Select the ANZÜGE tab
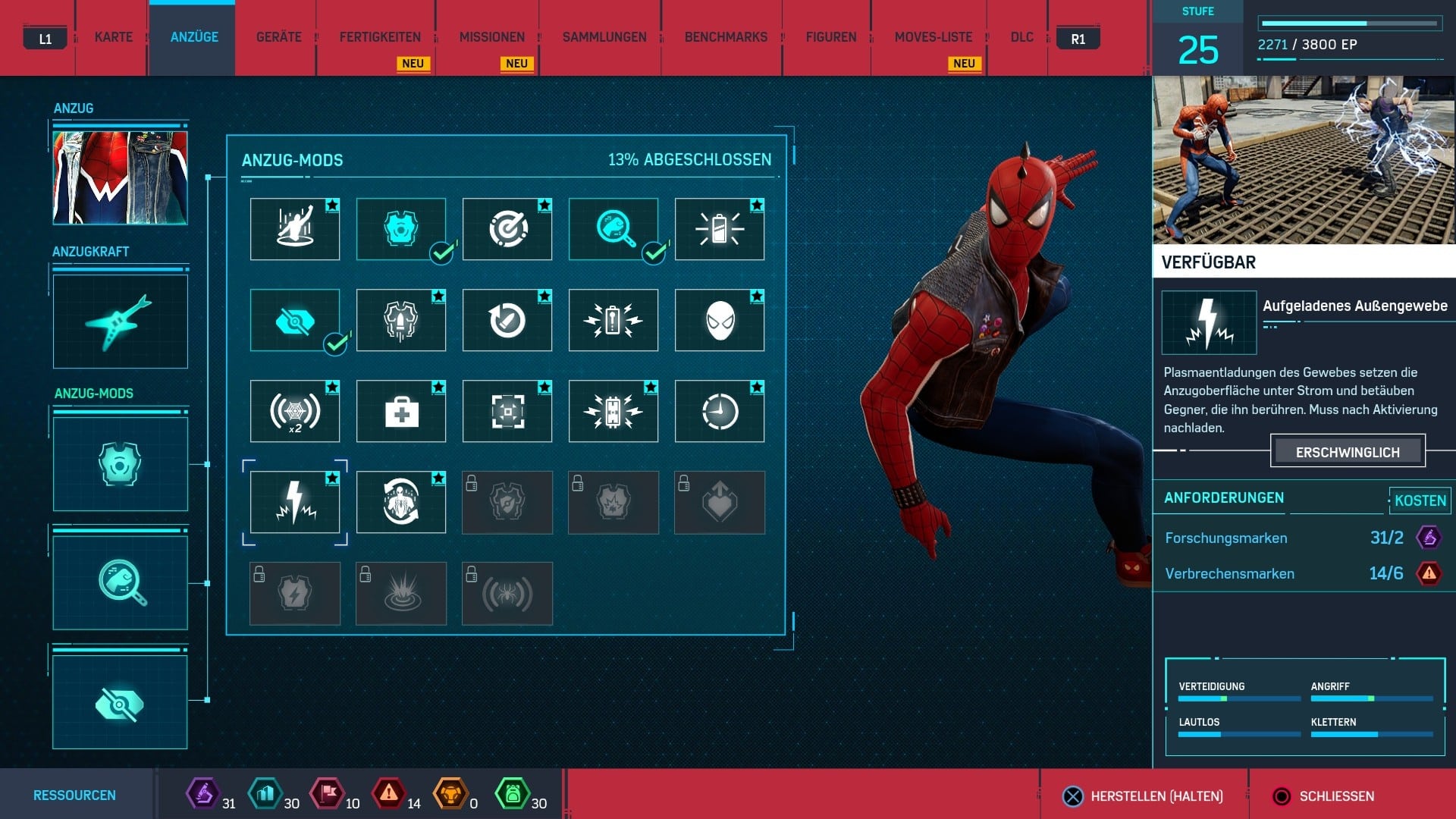The height and width of the screenshot is (819, 1456). pos(194,37)
